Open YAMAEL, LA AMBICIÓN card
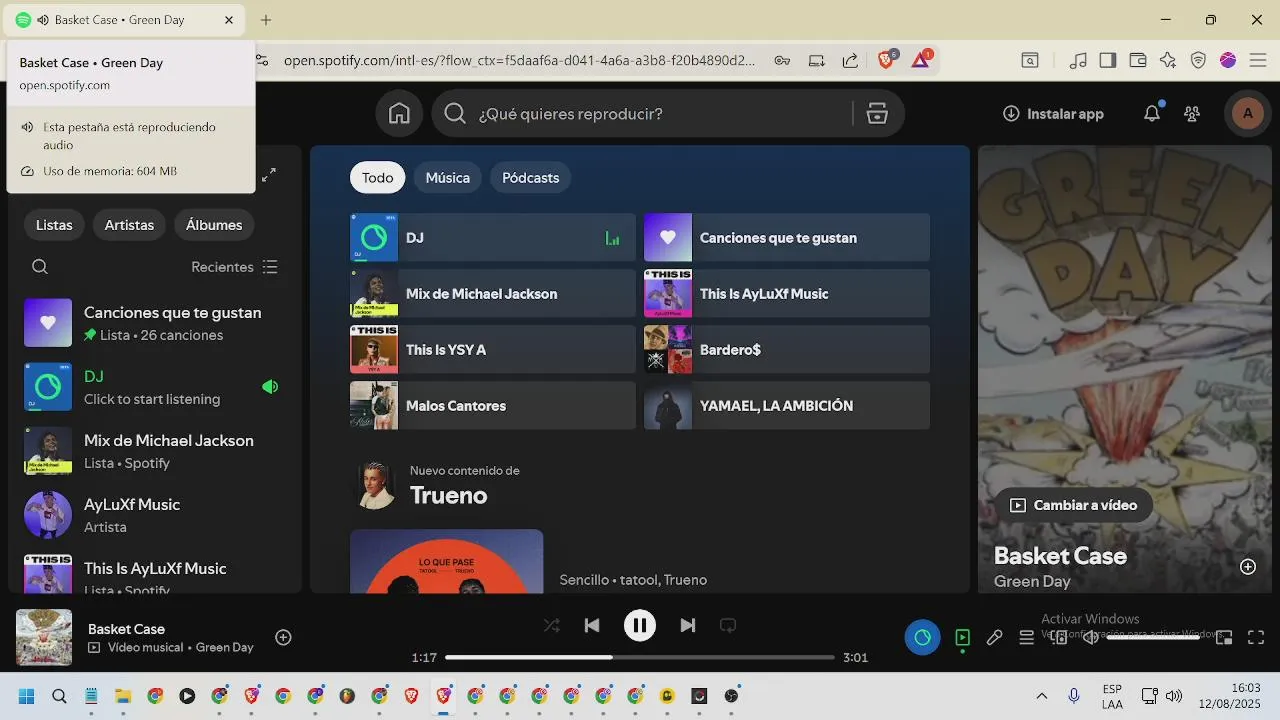Screen dimensions: 1280x720 click(787, 406)
